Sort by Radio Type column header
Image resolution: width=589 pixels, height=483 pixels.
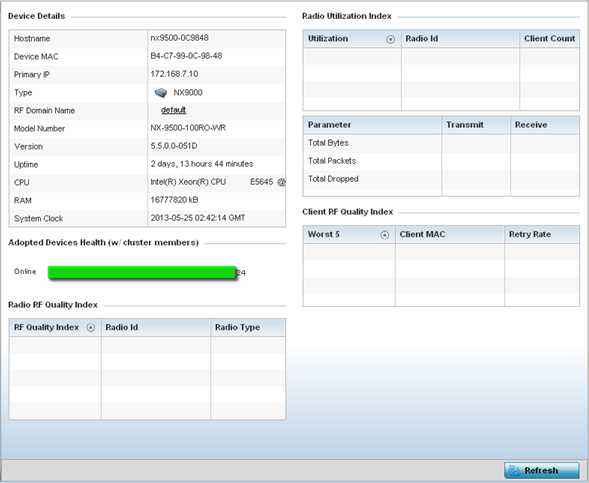[248, 328]
